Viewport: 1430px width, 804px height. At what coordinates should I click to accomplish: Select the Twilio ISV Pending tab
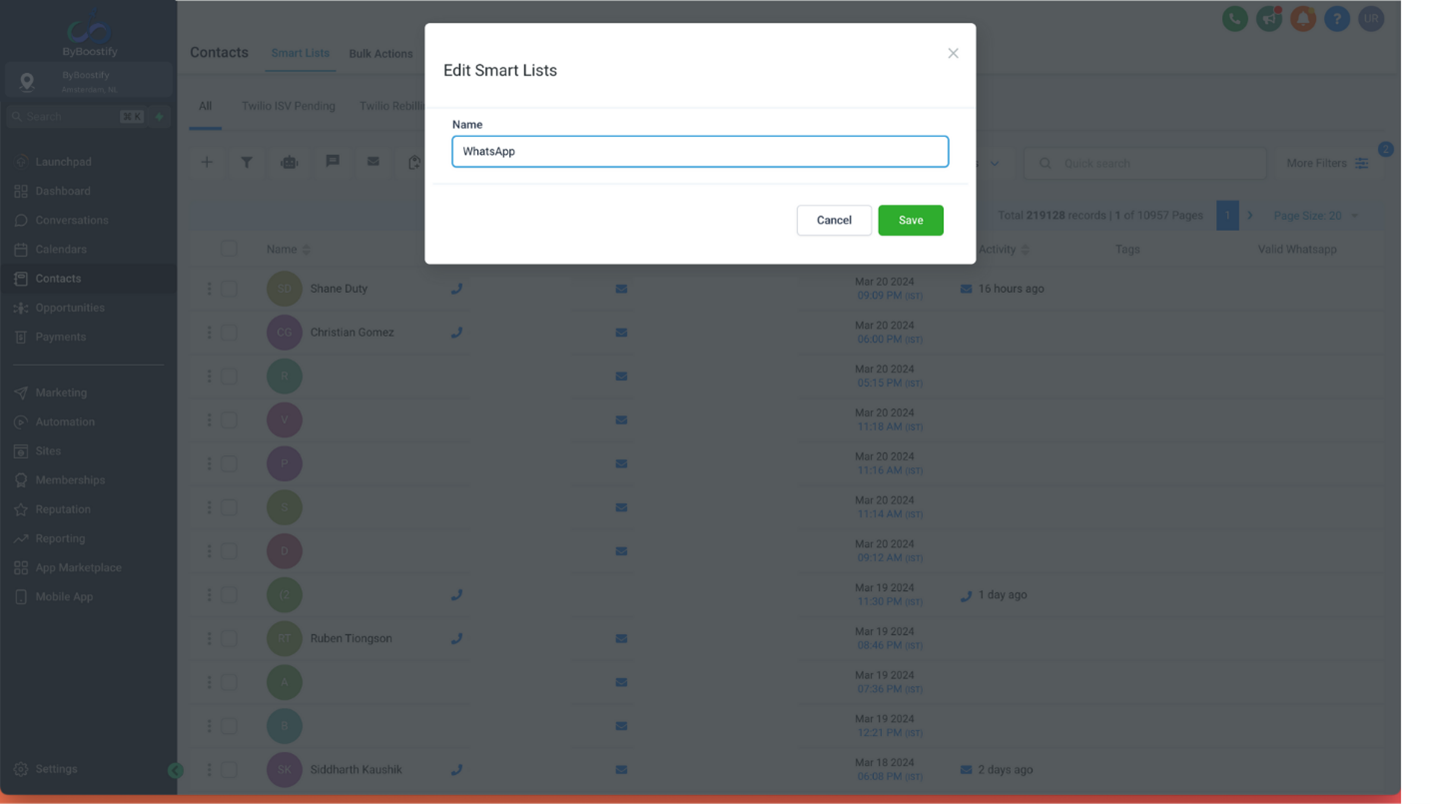[288, 106]
